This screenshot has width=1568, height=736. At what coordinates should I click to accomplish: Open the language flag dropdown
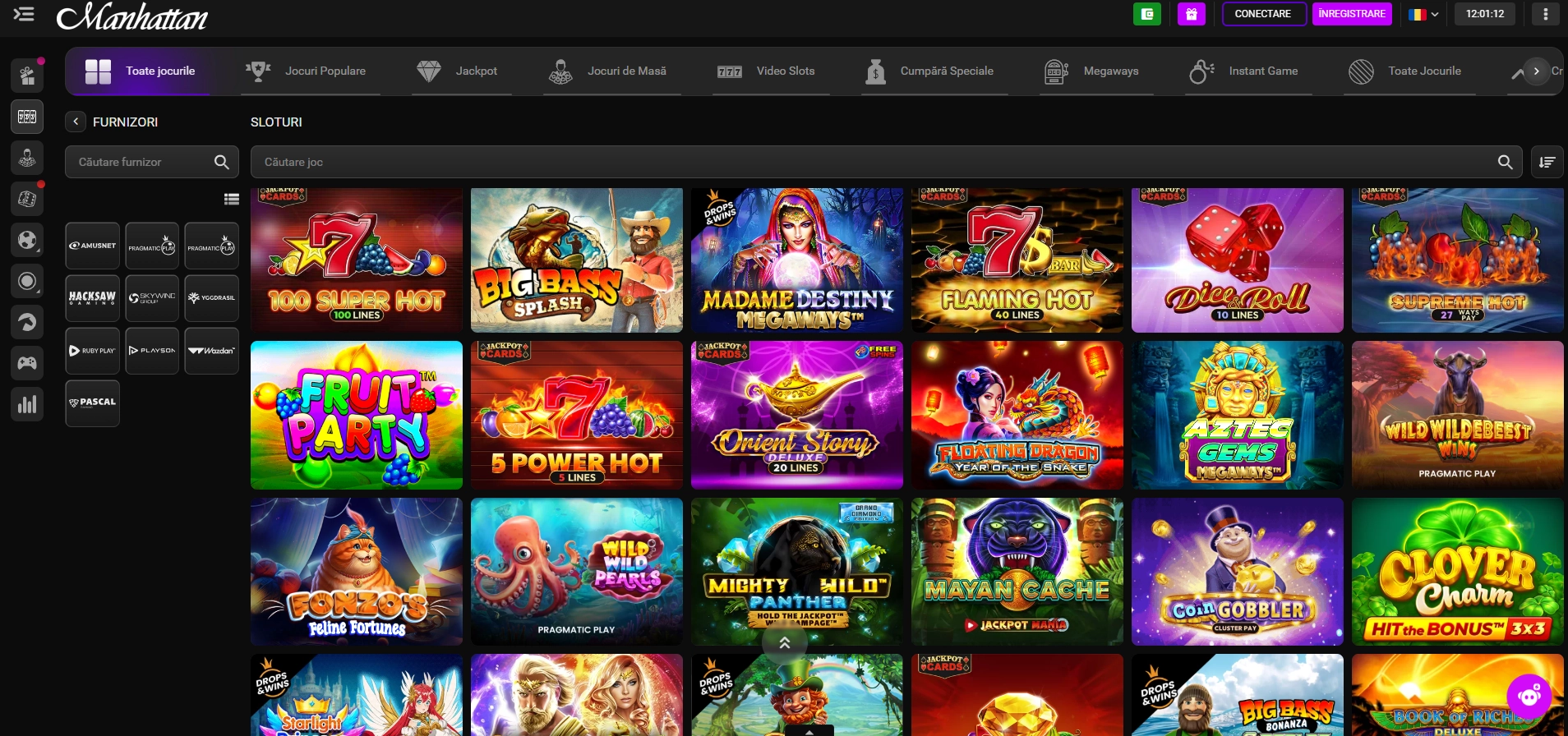[x=1423, y=14]
